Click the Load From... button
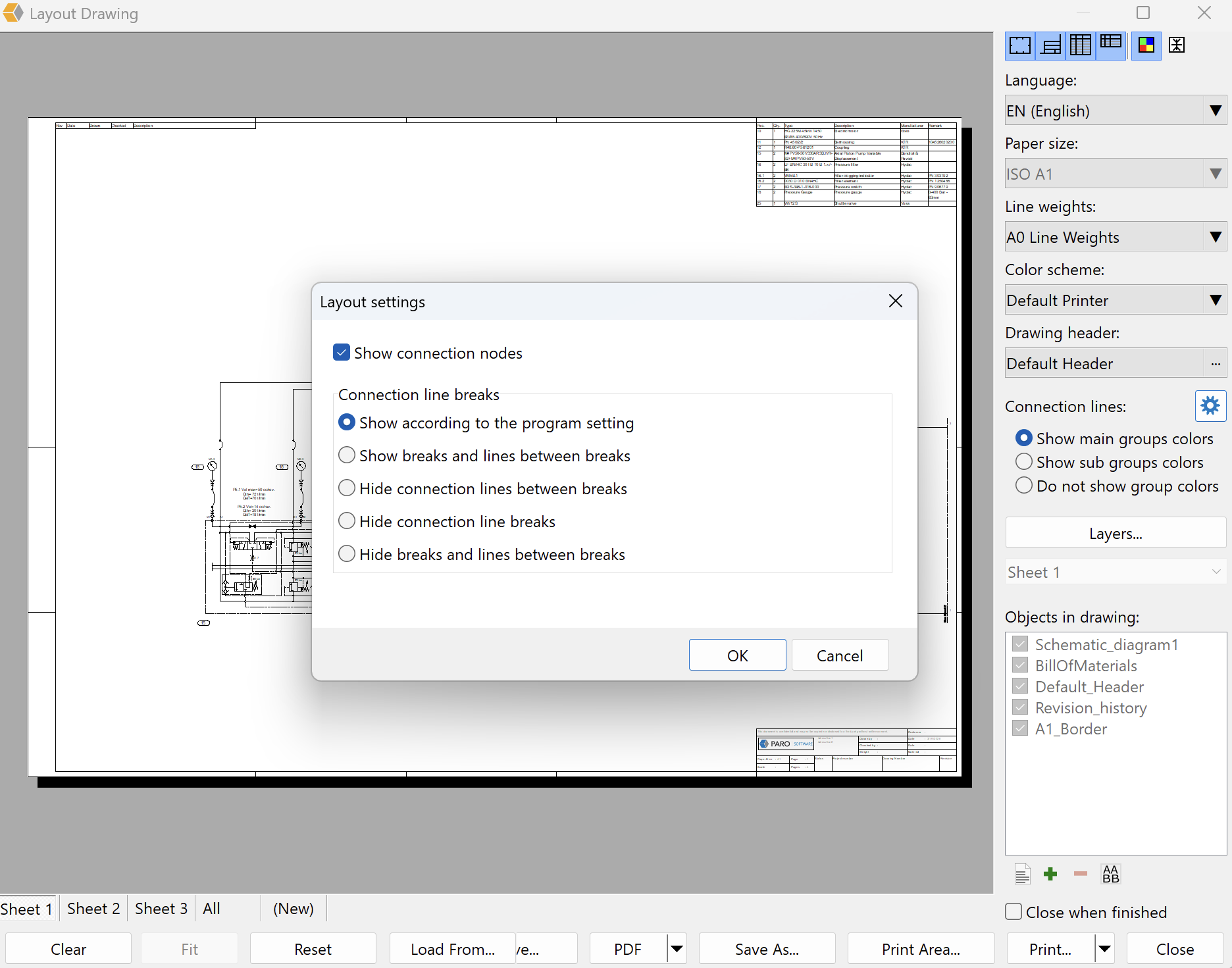 pos(453,949)
